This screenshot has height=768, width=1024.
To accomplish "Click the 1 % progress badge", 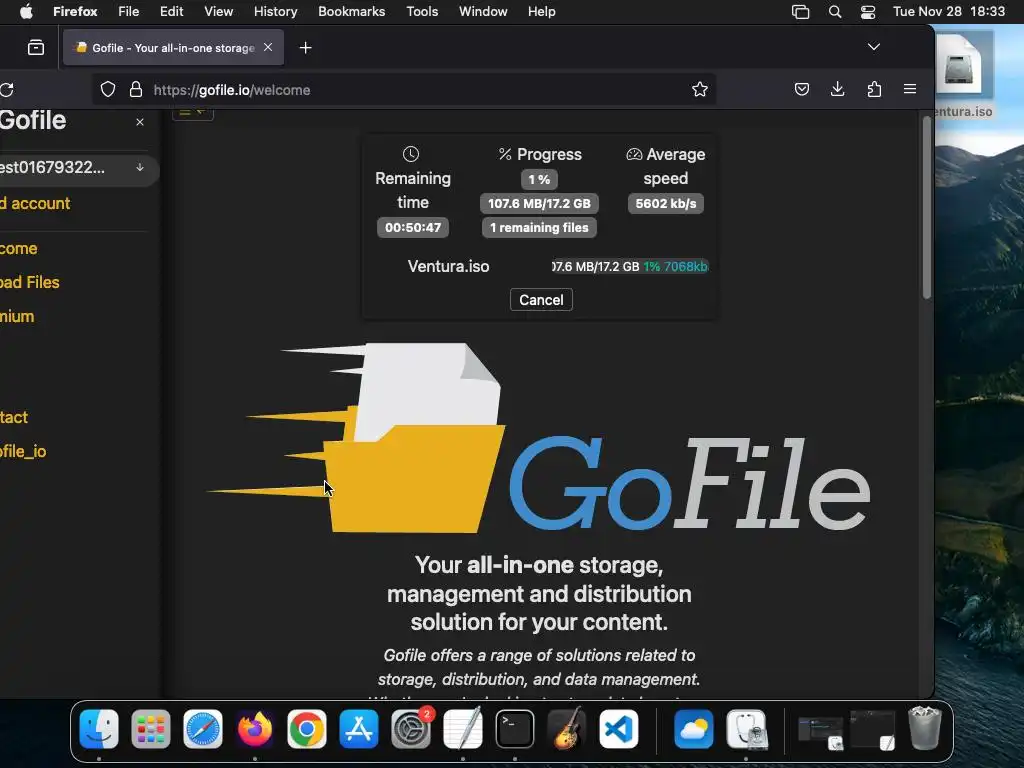I will tap(539, 179).
